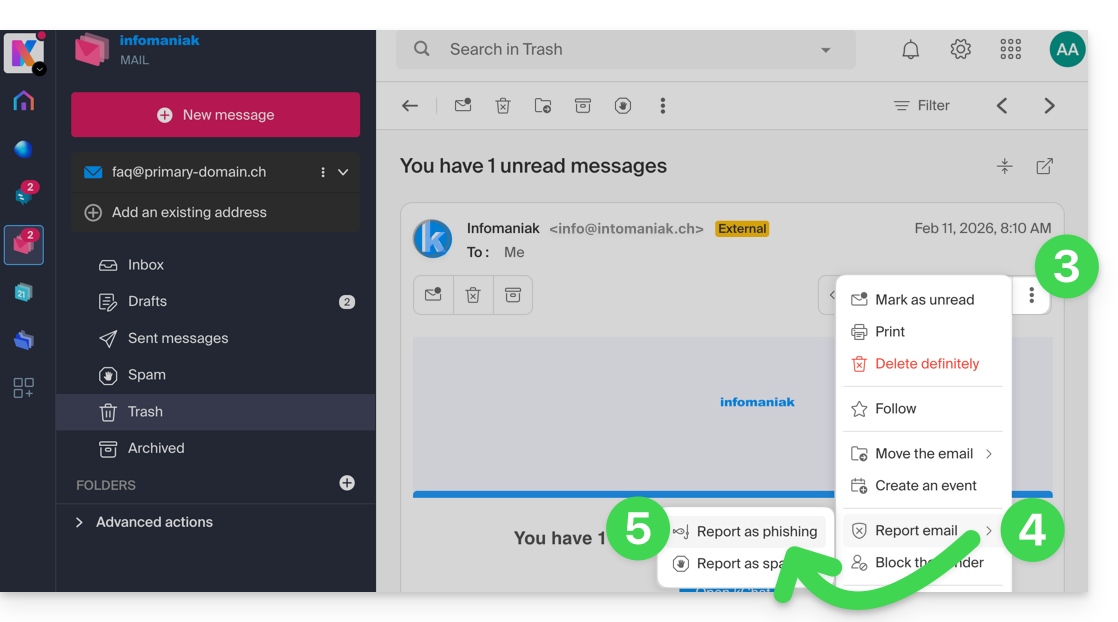The image size is (1118, 622).
Task: Click the notifications bell icon
Action: tap(910, 50)
